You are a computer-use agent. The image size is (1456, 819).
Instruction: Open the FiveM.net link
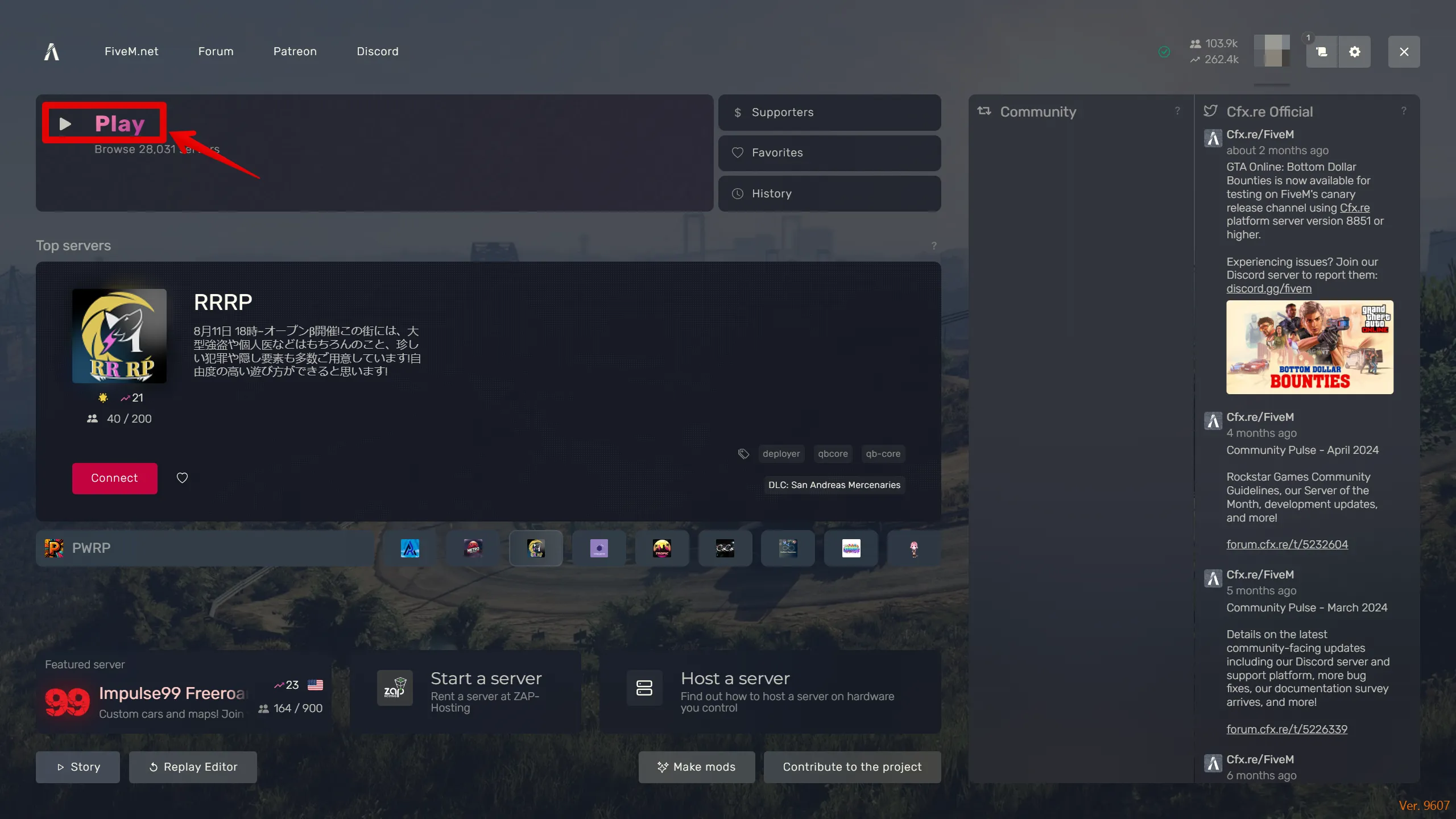(131, 51)
